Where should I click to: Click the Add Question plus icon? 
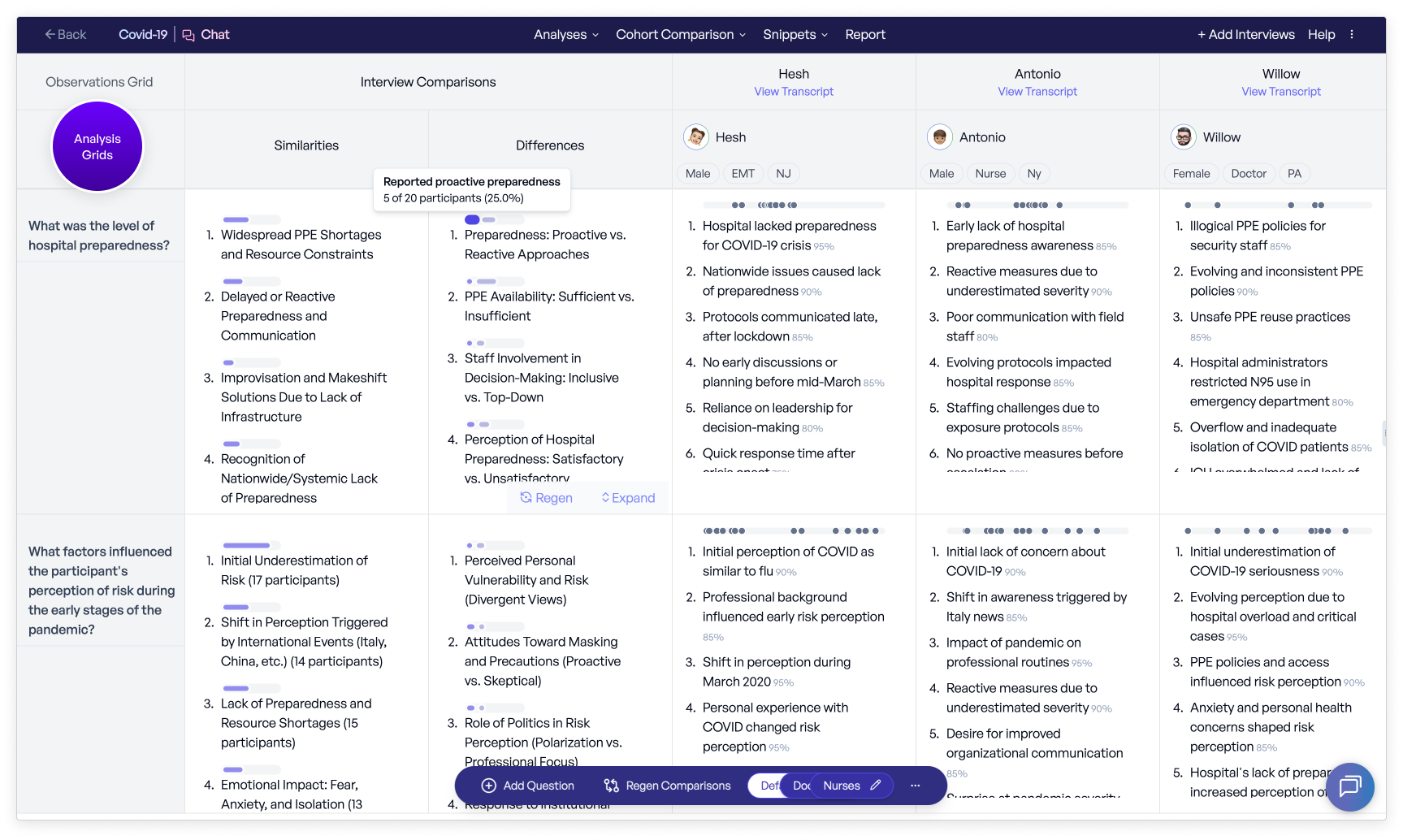coord(489,786)
